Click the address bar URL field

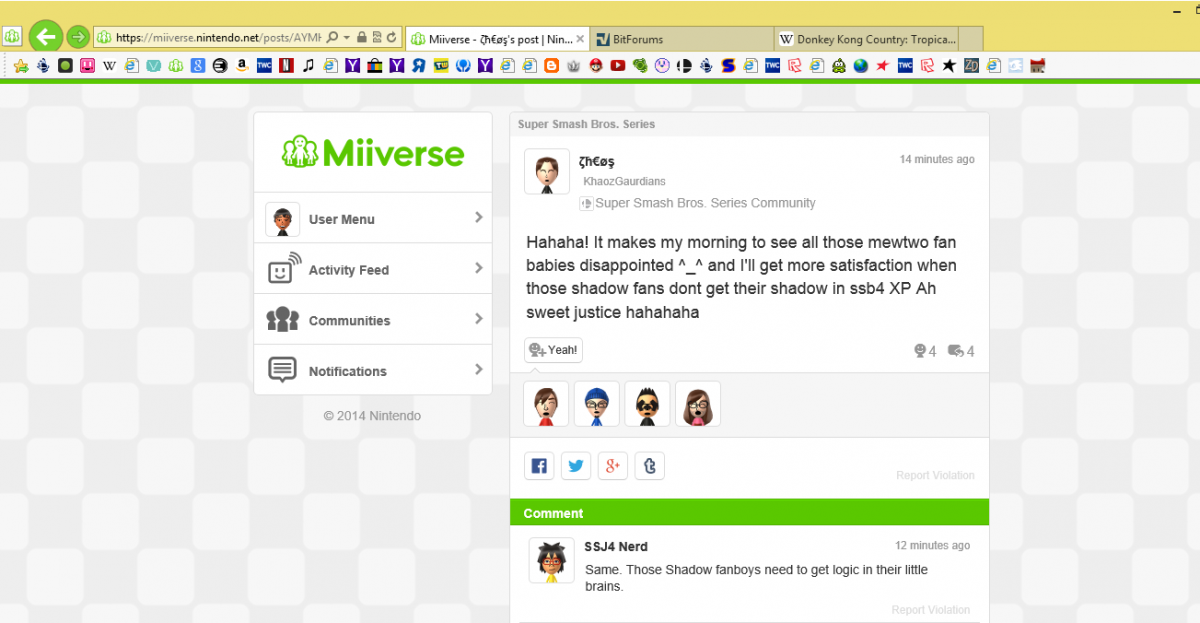pos(215,38)
